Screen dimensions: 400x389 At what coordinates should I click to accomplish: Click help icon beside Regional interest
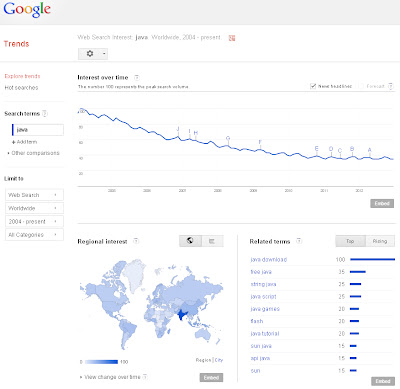[x=136, y=241]
